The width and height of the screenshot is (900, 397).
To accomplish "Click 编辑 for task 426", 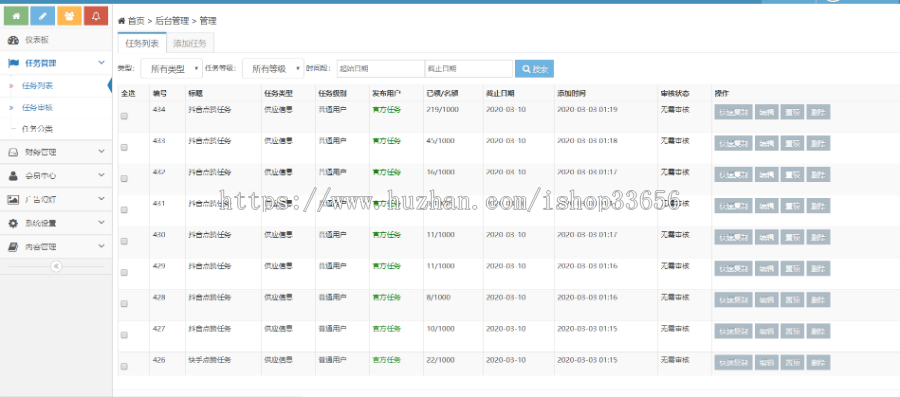I will click(766, 362).
